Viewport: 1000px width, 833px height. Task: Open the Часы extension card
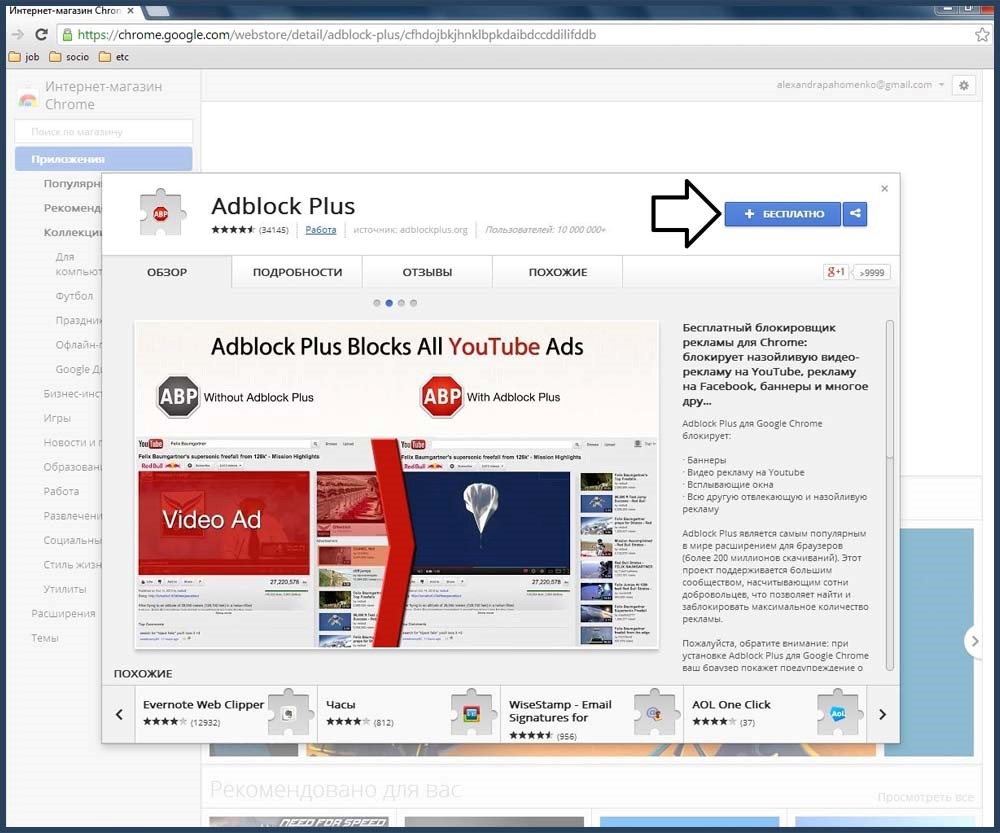tap(409, 714)
